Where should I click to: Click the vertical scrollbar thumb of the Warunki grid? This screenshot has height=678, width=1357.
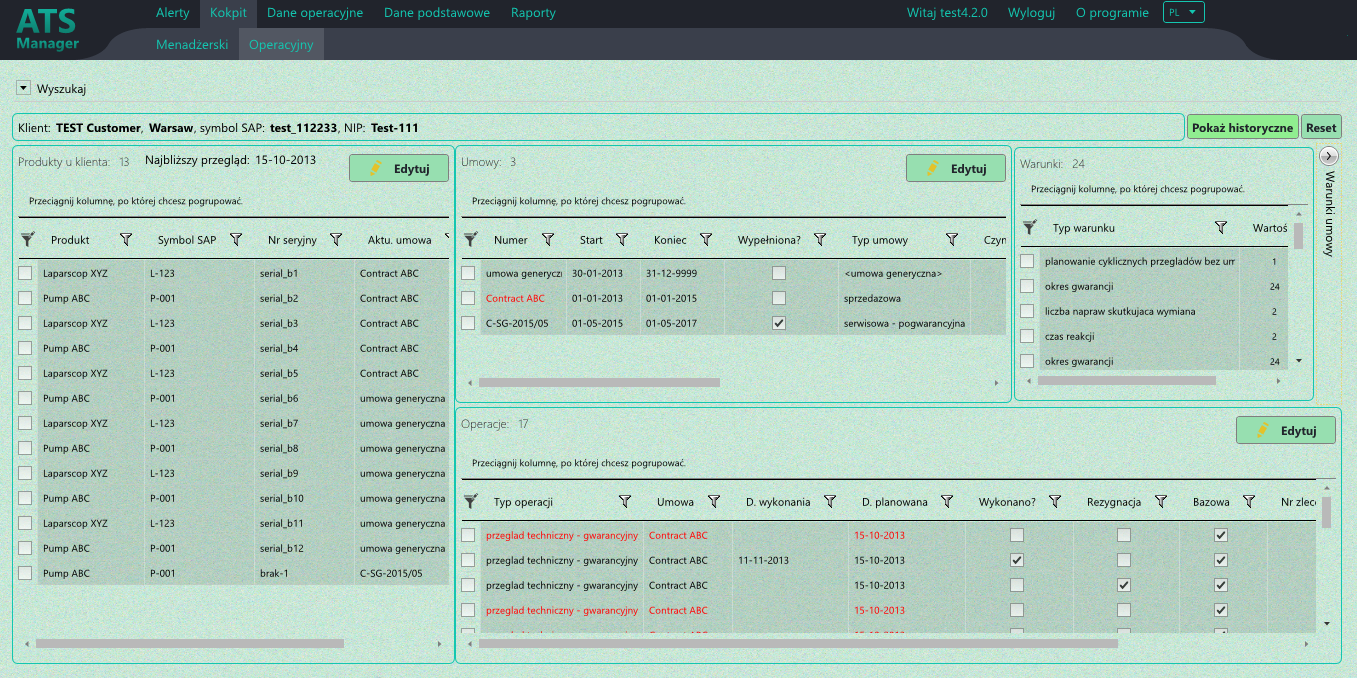[1298, 235]
